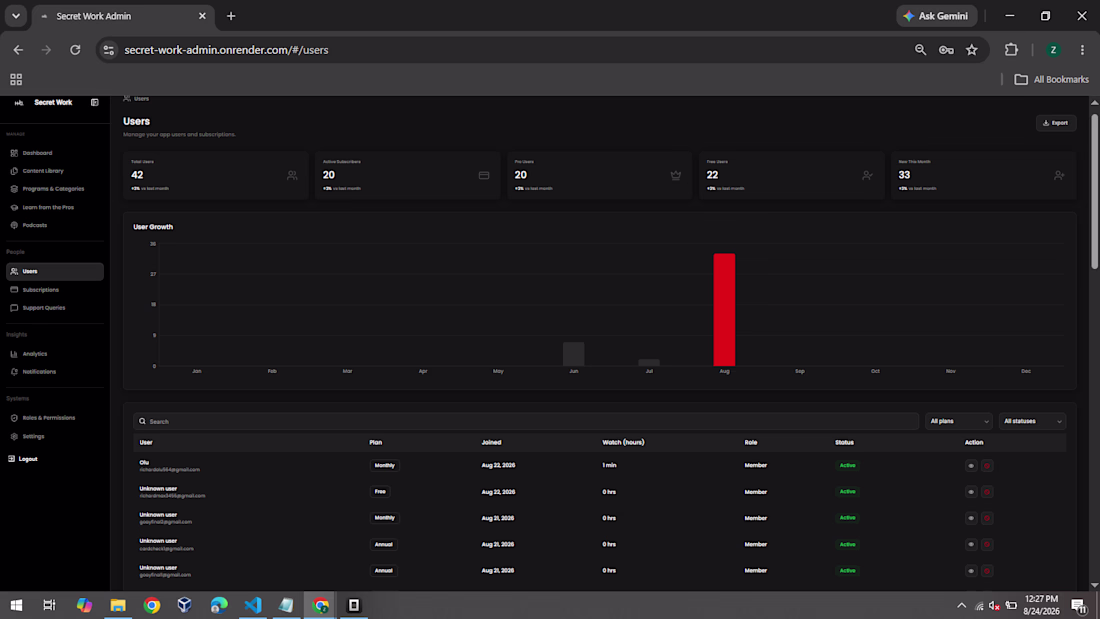Open the Chrome tab search dropdown
Screen dimensions: 1100x619
(x=15, y=16)
